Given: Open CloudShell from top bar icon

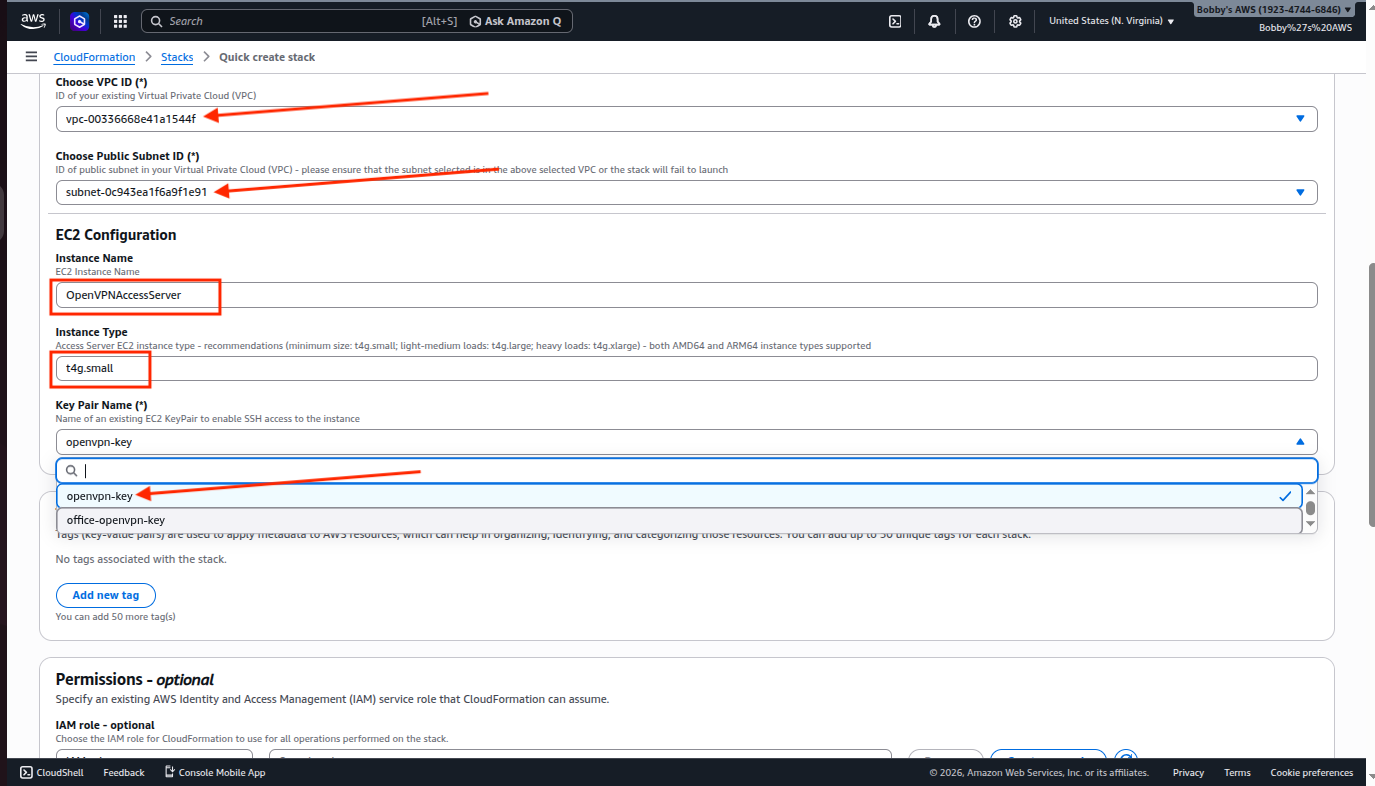Looking at the screenshot, I should pos(896,21).
